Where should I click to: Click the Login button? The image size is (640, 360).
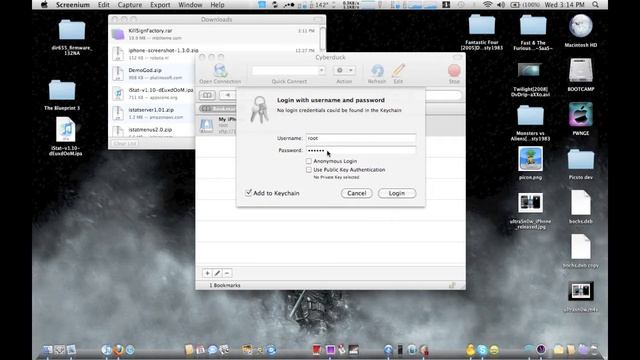coord(397,193)
